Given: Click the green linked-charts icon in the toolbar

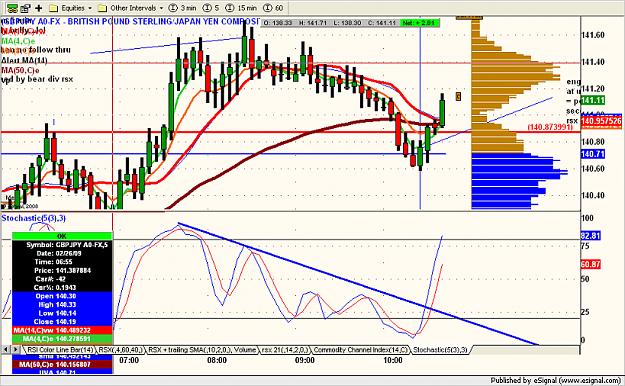Looking at the screenshot, I should pos(12,8).
